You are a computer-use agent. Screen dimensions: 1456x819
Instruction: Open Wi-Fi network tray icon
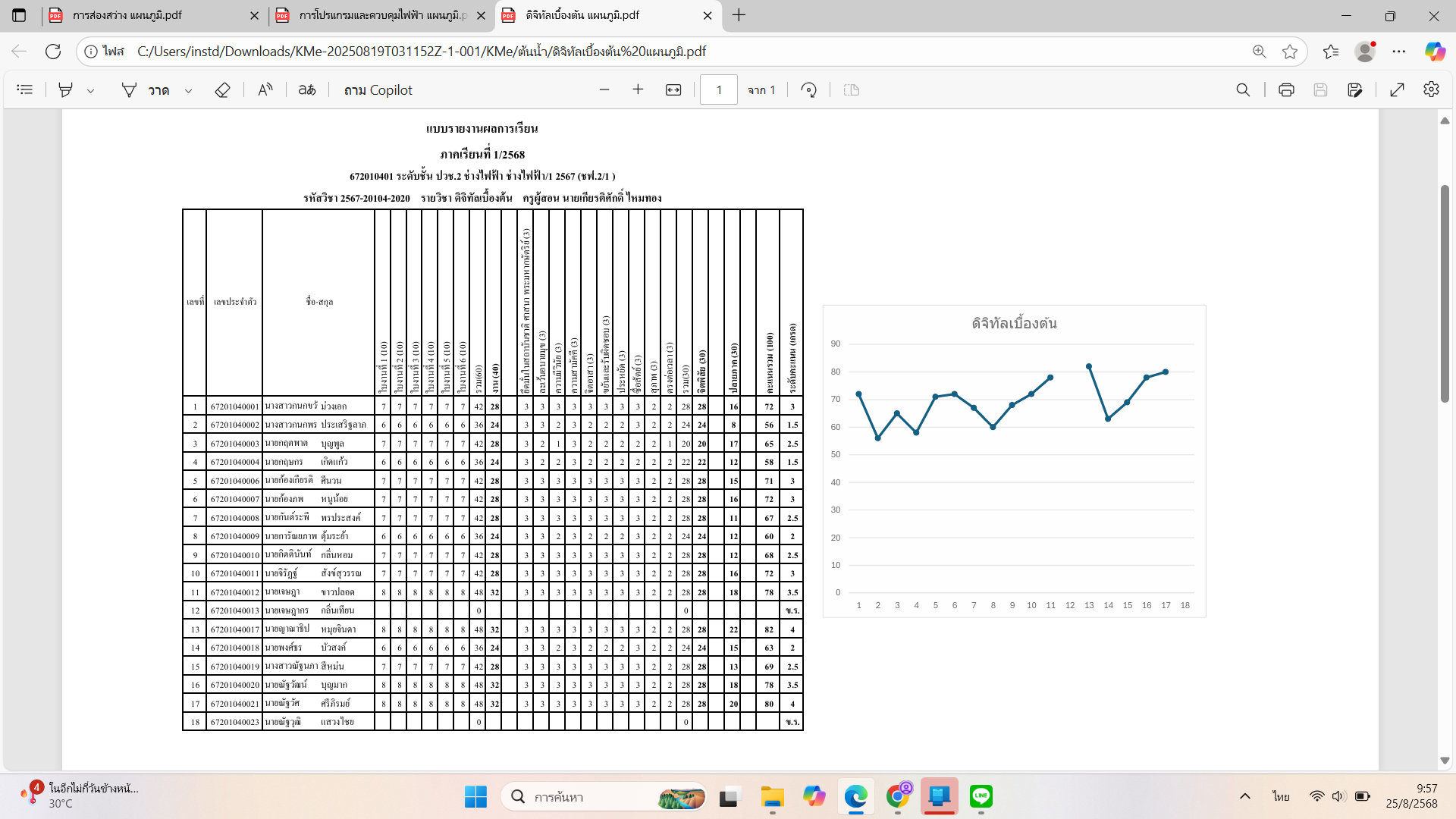[x=1317, y=796]
